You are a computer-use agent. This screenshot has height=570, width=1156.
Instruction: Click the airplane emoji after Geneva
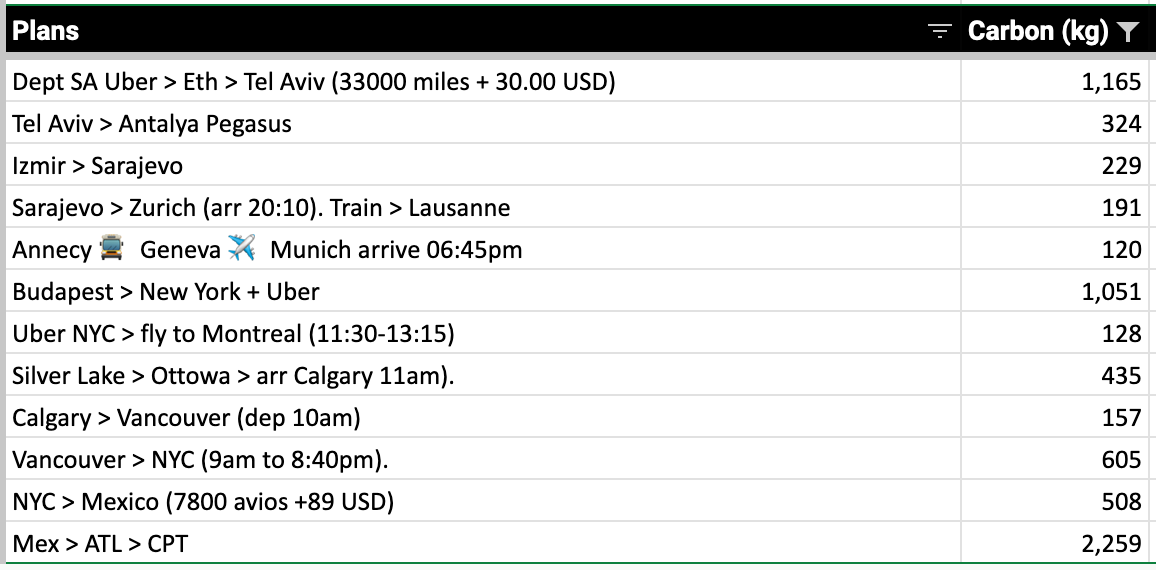[x=241, y=250]
